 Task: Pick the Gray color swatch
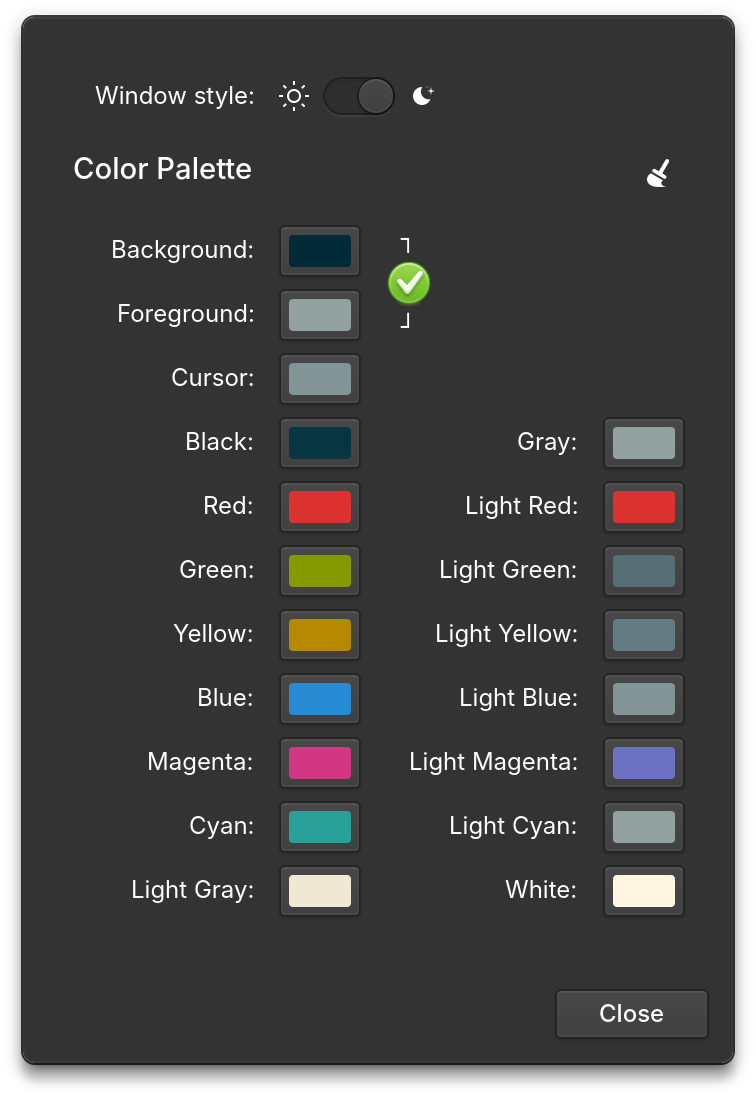coord(644,443)
